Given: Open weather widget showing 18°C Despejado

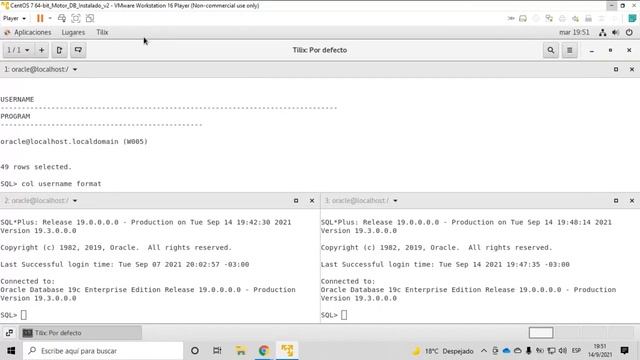Looking at the screenshot, I should click(442, 351).
